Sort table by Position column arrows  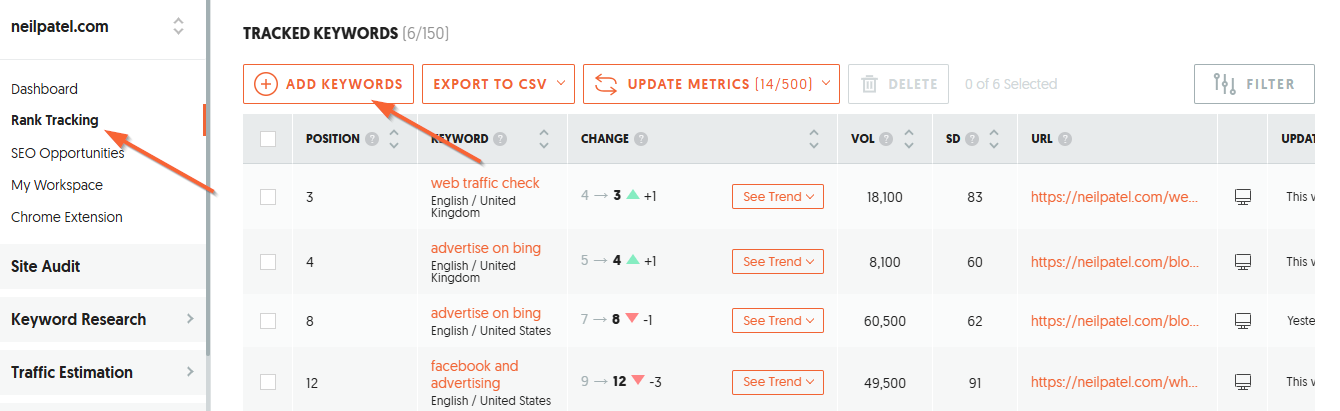394,139
